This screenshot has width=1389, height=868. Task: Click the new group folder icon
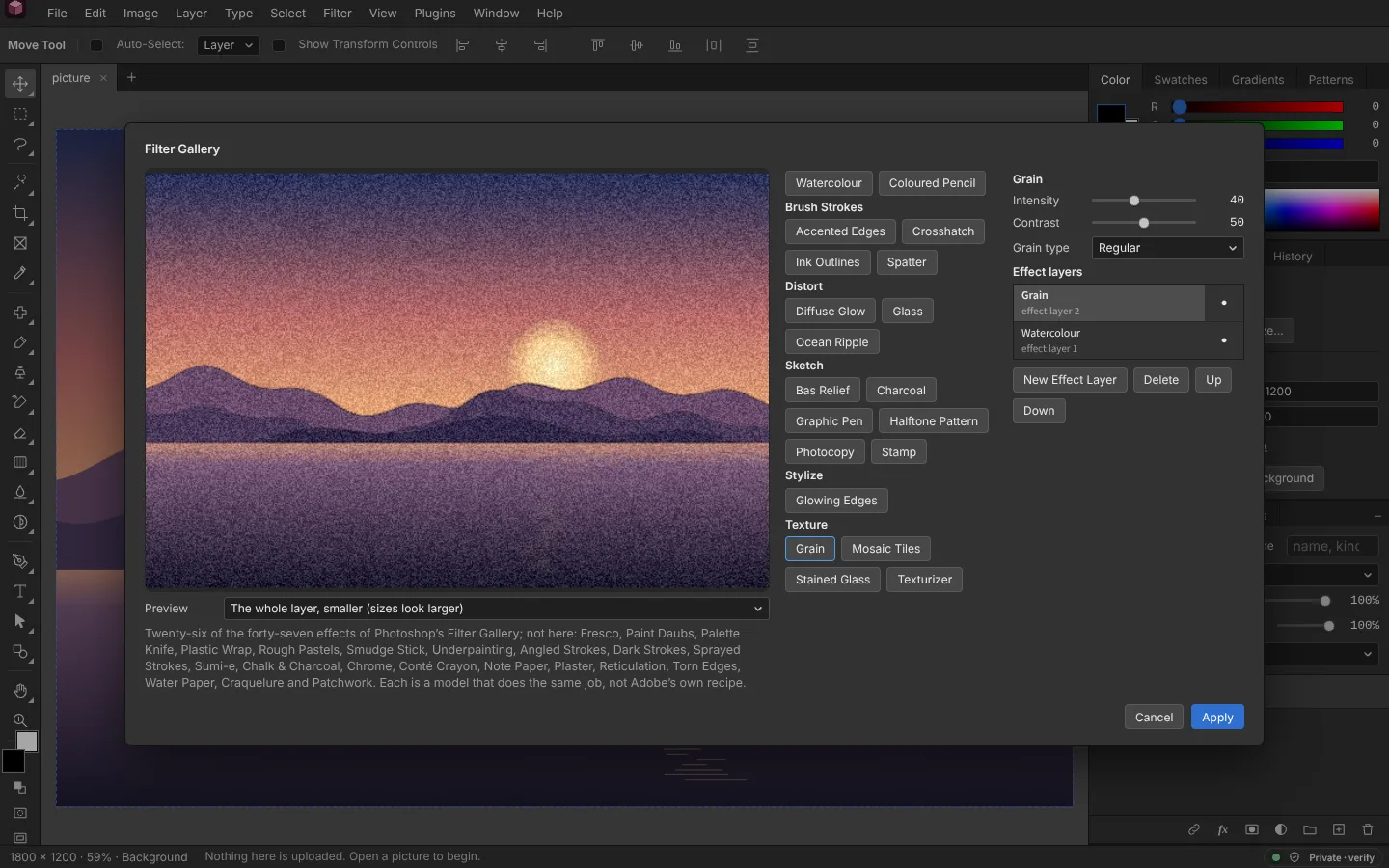[1310, 829]
